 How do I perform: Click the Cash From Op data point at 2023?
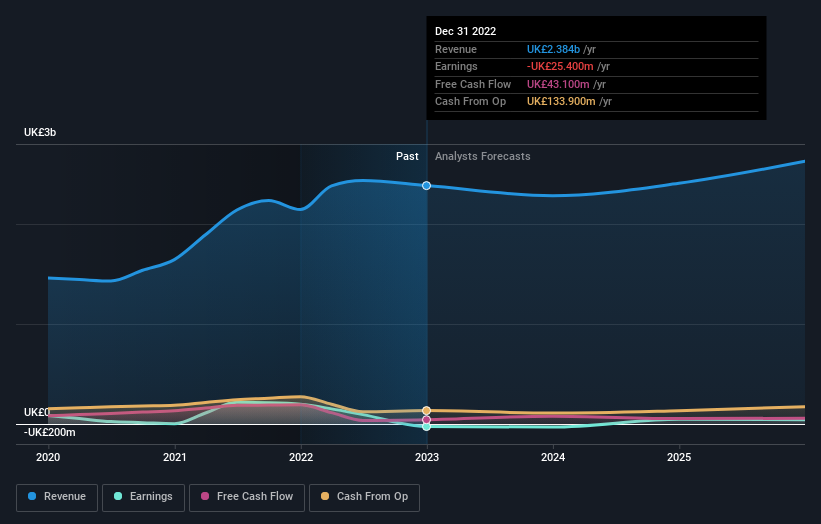427,410
